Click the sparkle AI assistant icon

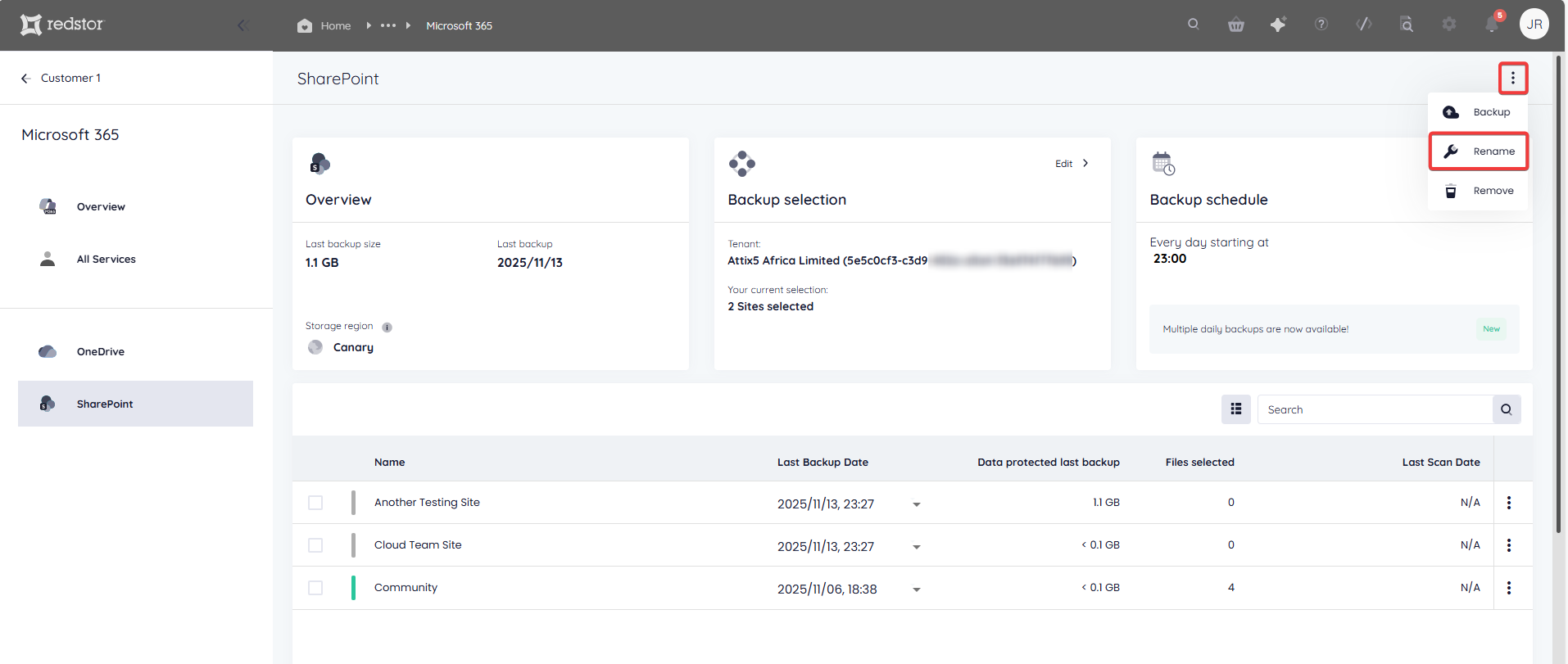click(x=1278, y=25)
